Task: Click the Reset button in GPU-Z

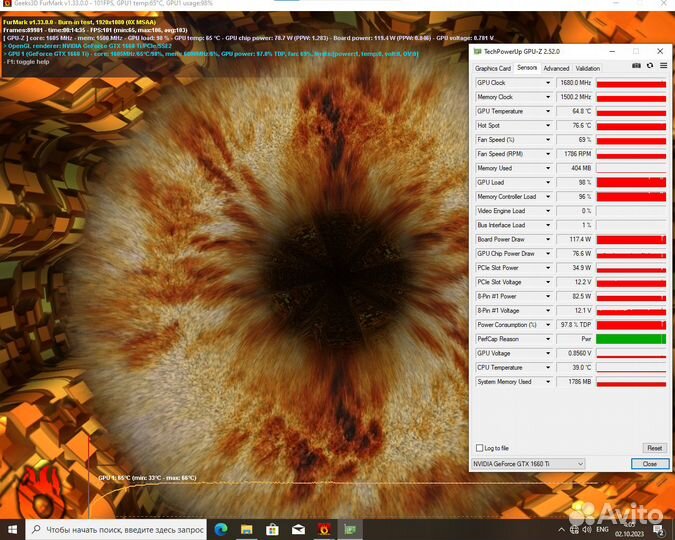Action: pyautogui.click(x=654, y=448)
